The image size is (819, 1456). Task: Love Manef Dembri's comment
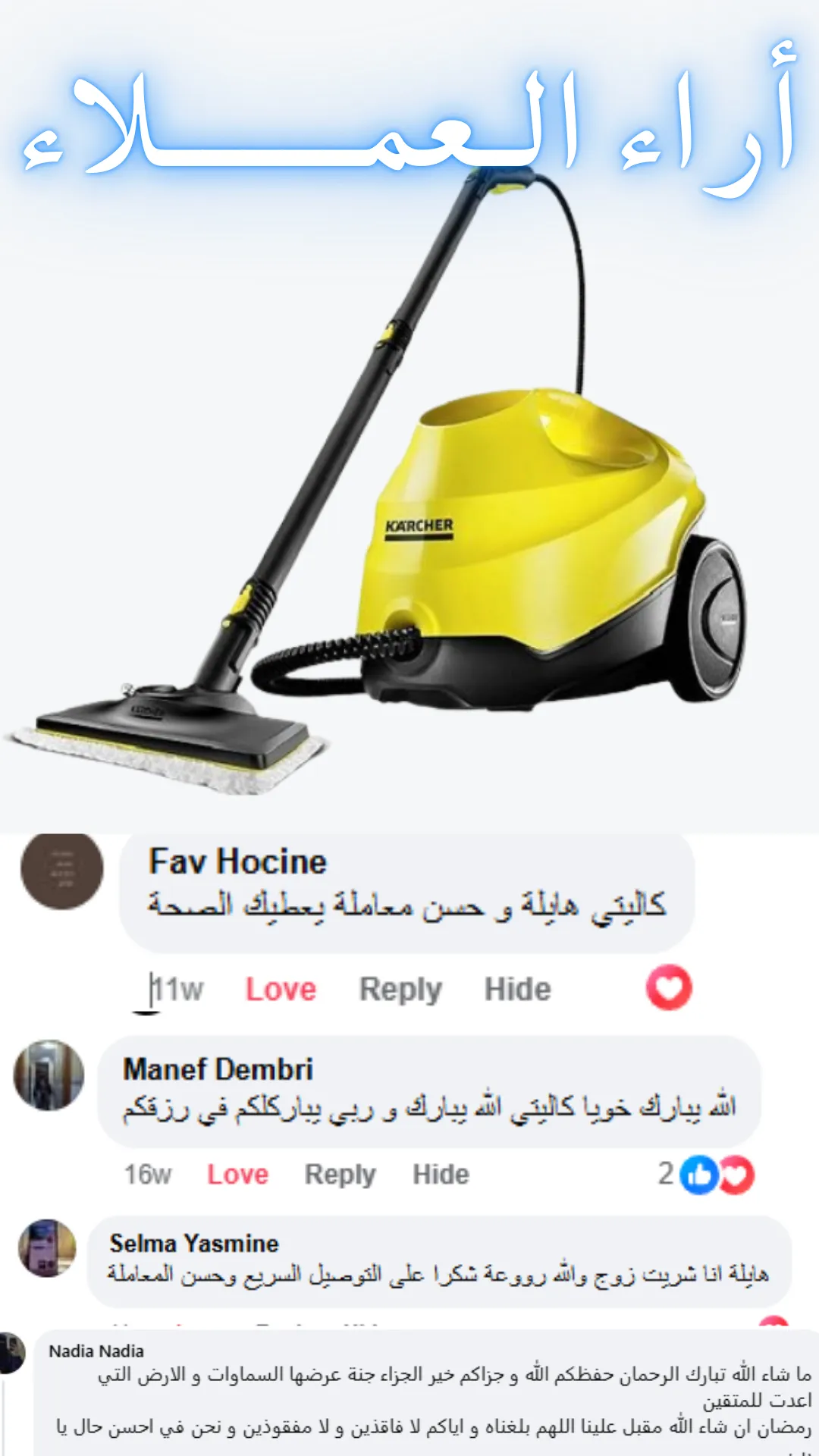tap(238, 1174)
